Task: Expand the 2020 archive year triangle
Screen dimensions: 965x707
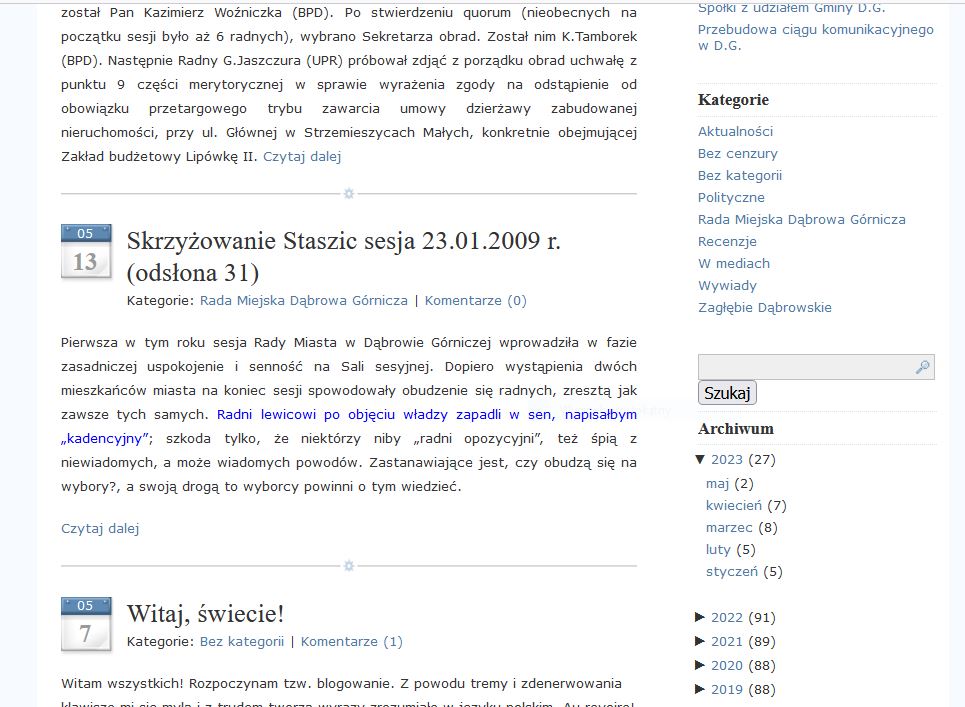Action: [700, 665]
